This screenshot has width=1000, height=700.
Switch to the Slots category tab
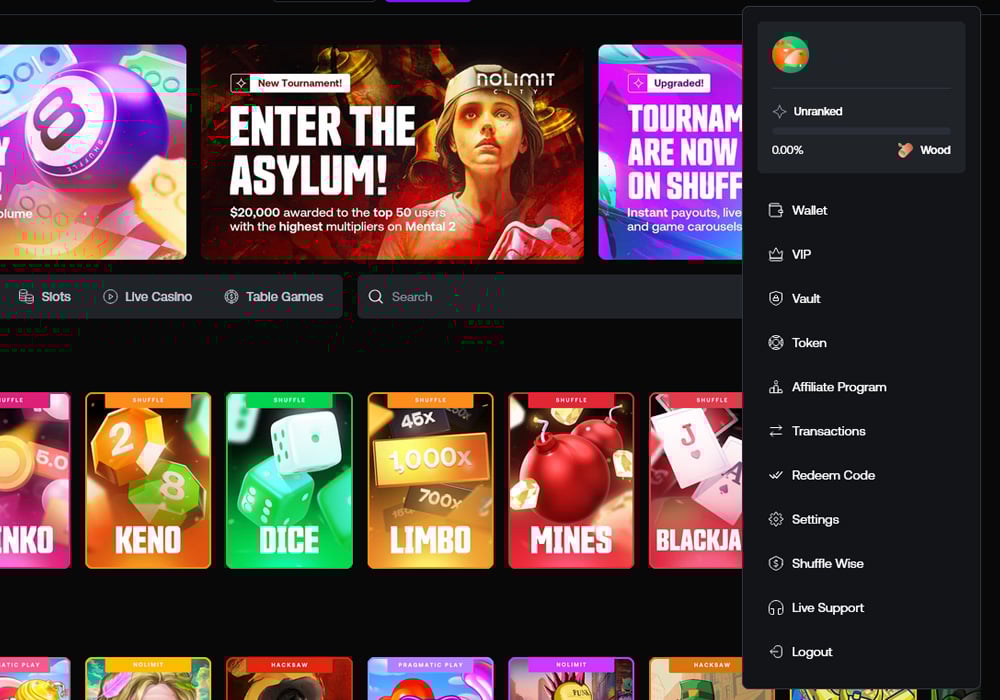45,297
